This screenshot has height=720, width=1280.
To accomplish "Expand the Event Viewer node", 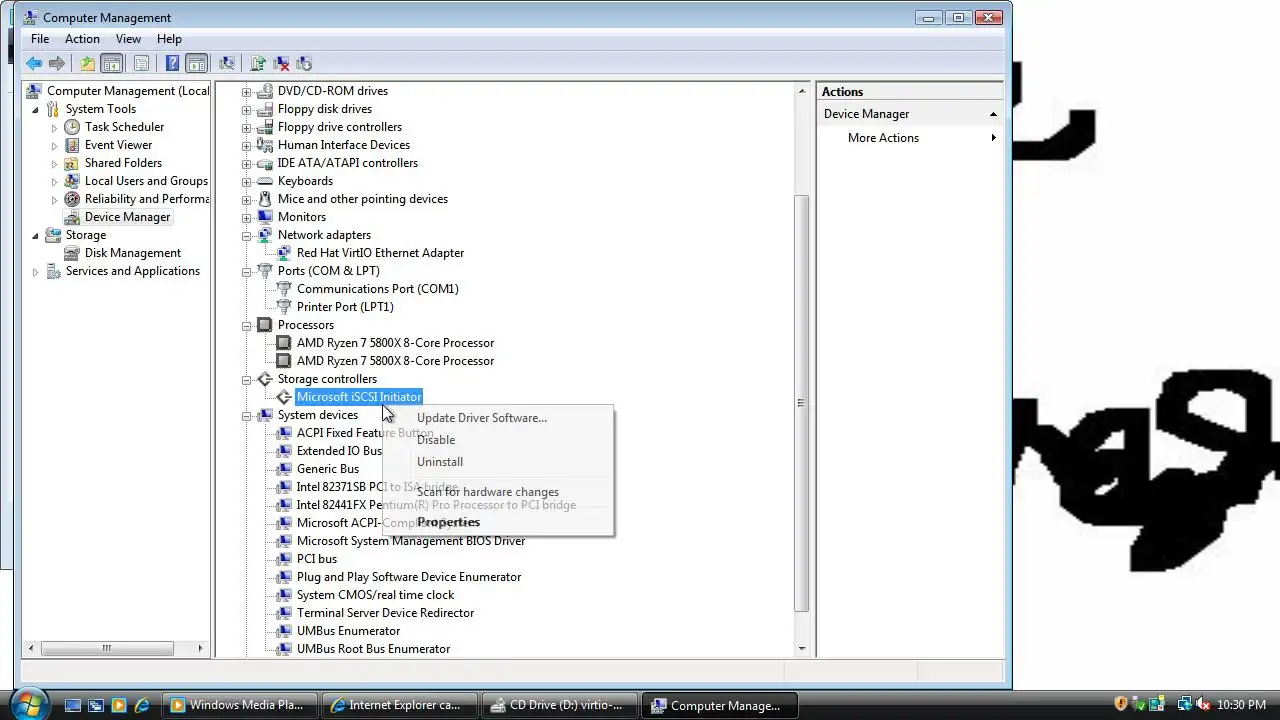I will [x=55, y=145].
